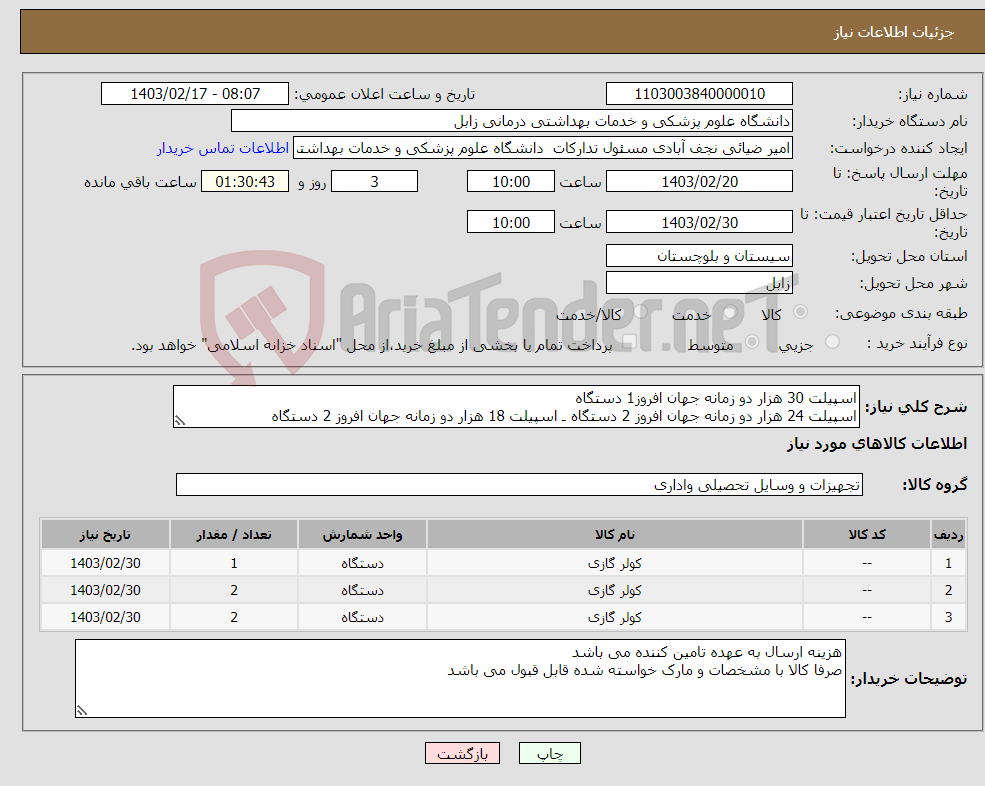
Task: Click quantity cell in row 1
Action: [x=234, y=564]
